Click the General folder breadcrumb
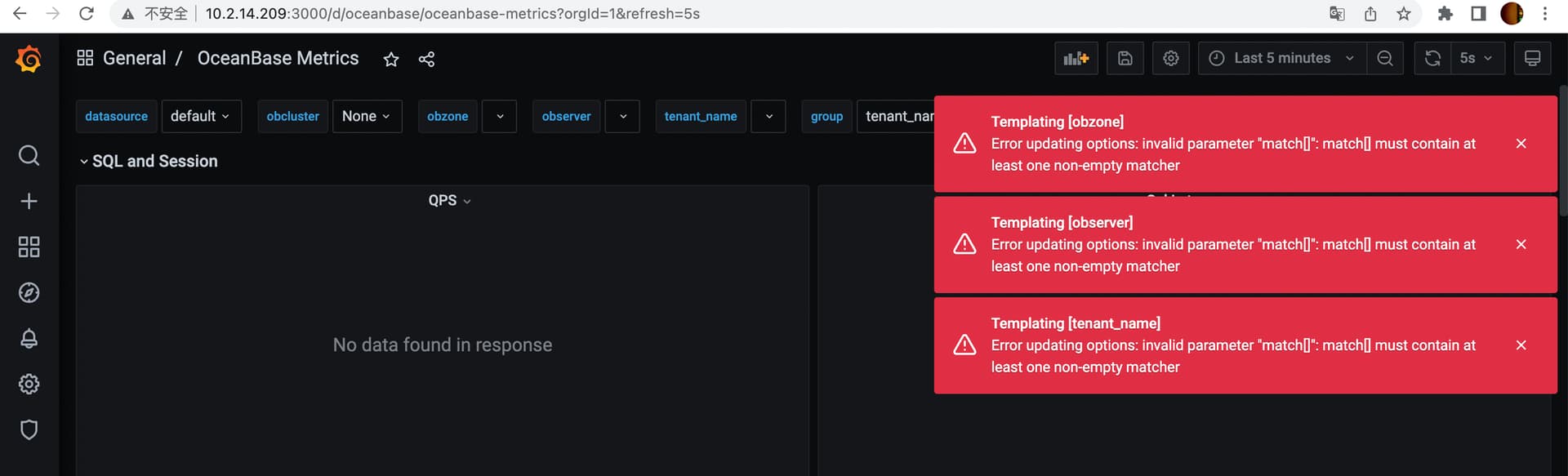 click(x=135, y=58)
